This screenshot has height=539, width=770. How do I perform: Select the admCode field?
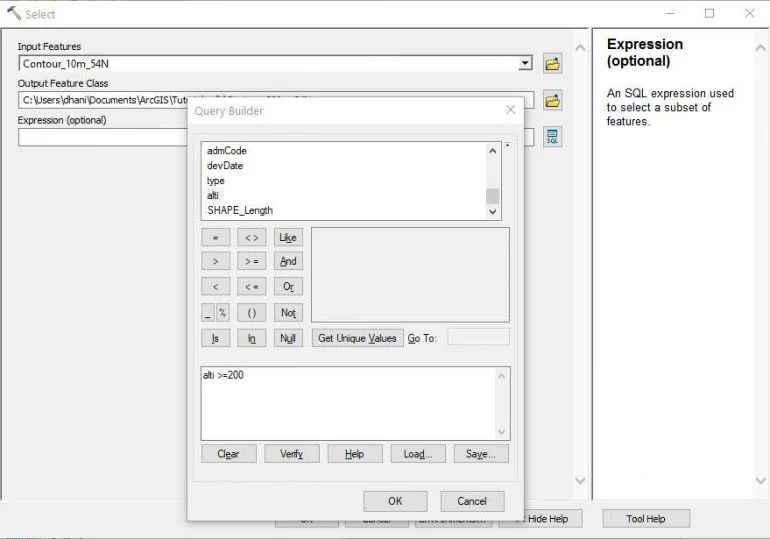tap(227, 151)
